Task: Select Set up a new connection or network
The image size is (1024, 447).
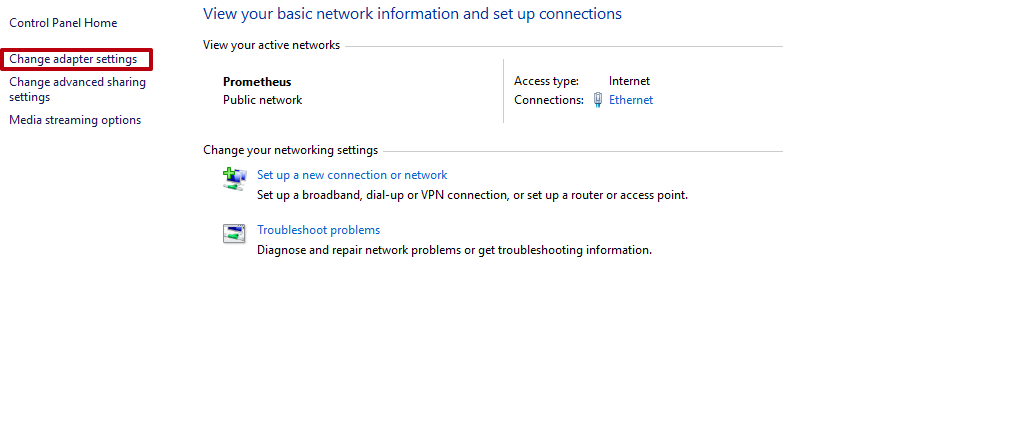Action: (352, 175)
